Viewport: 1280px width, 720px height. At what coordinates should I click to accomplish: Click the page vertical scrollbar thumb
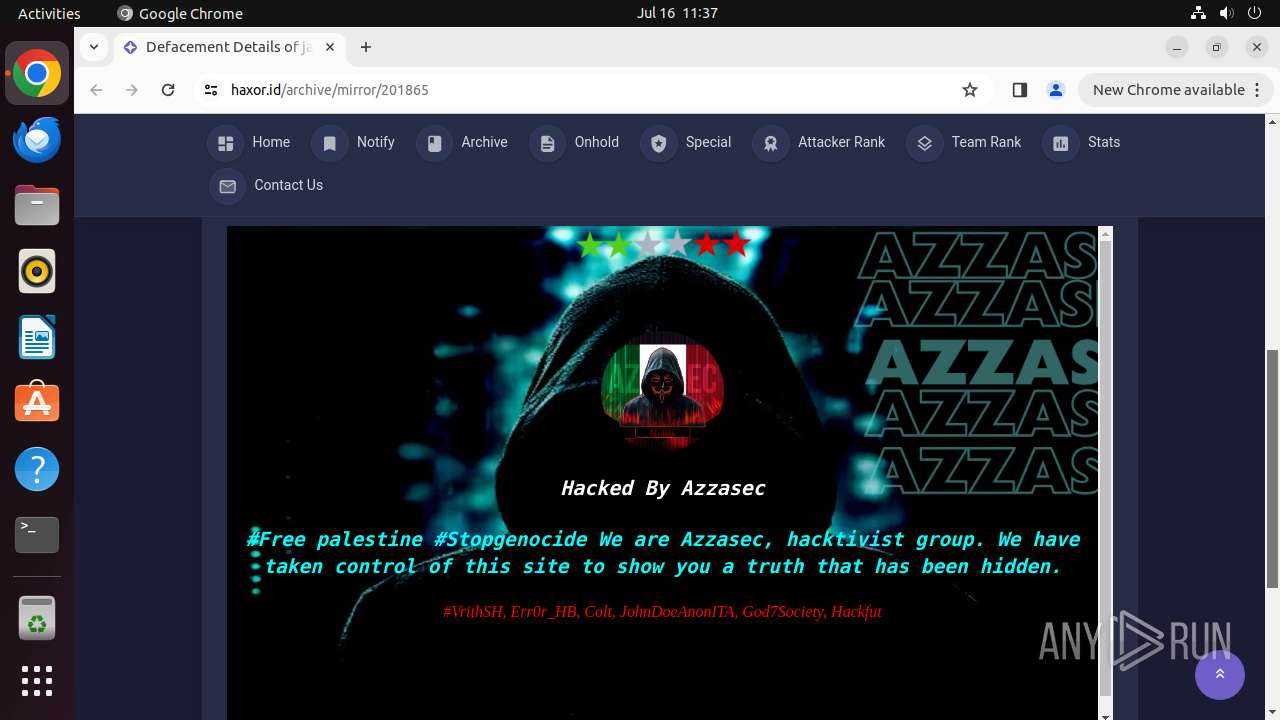tap(1272, 469)
